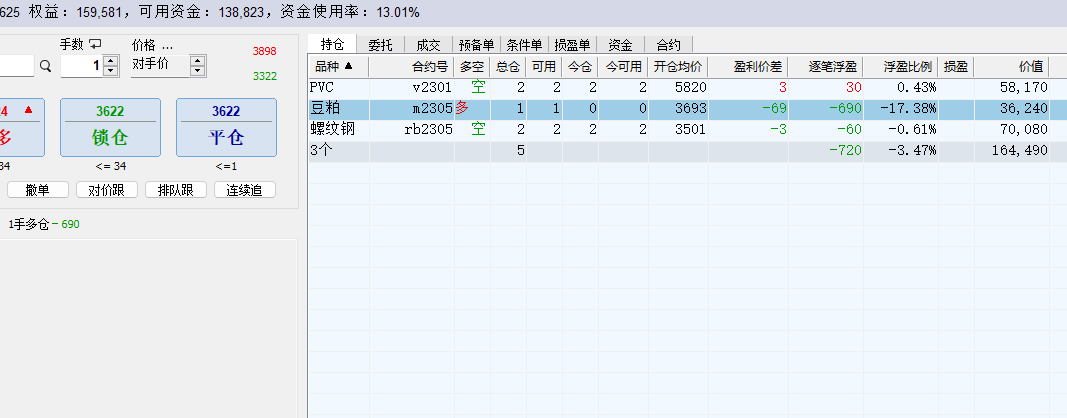Click the 排队跟 button

[x=176, y=190]
